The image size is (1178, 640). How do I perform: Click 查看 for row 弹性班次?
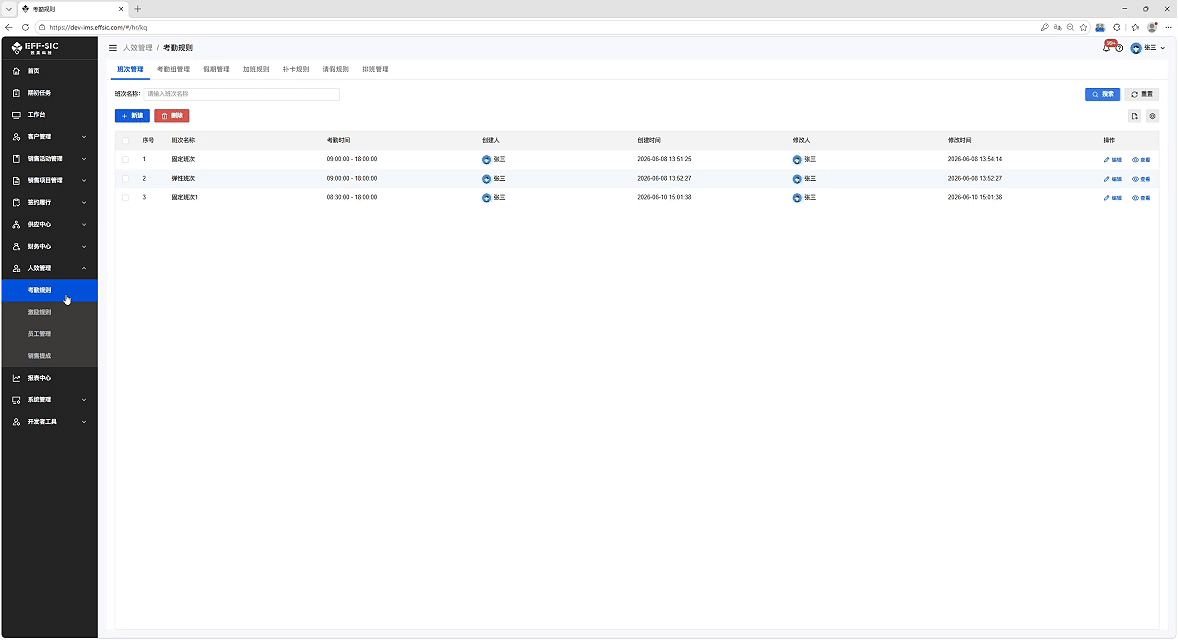[1141, 179]
